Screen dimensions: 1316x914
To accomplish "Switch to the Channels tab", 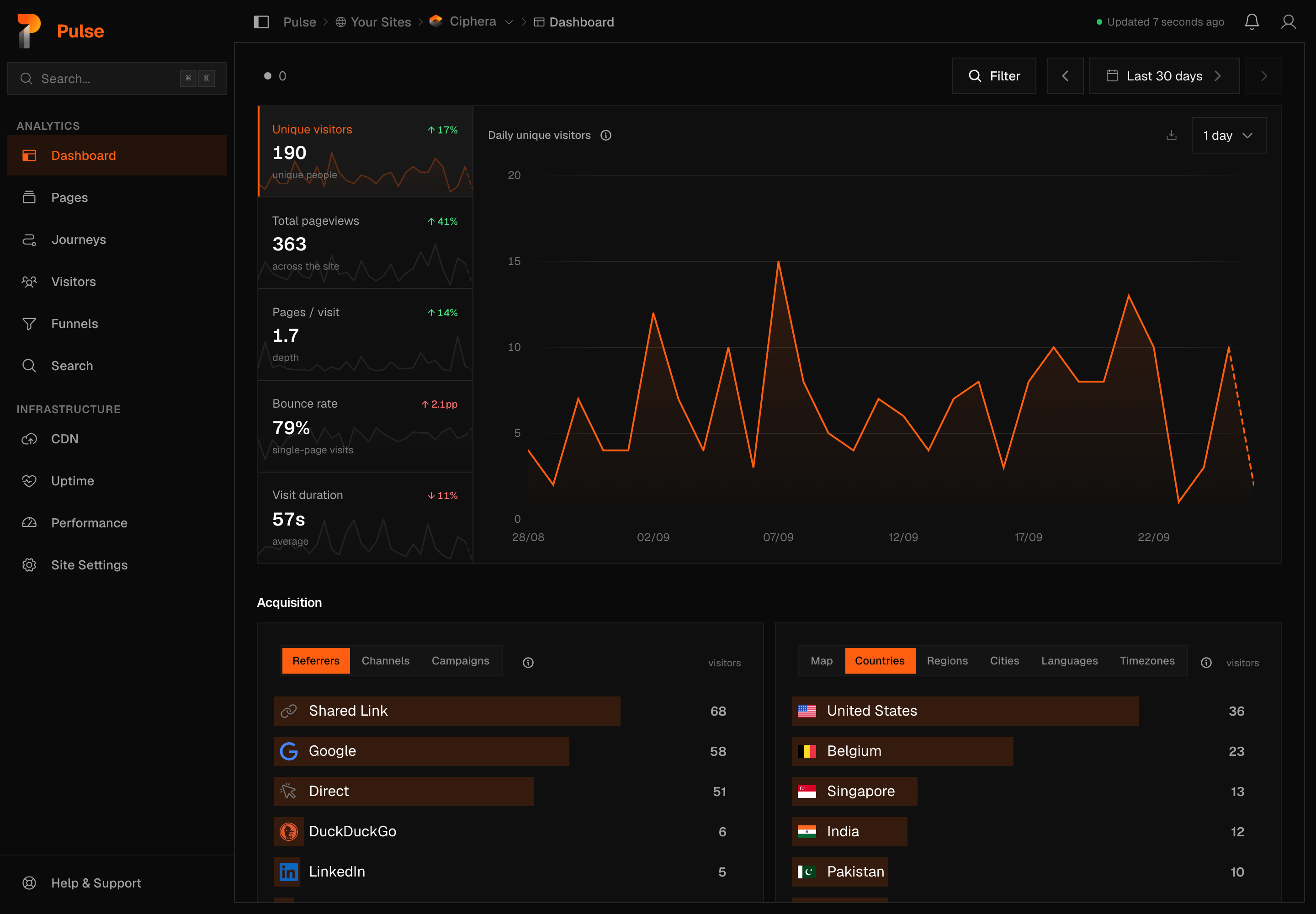I will pyautogui.click(x=385, y=661).
